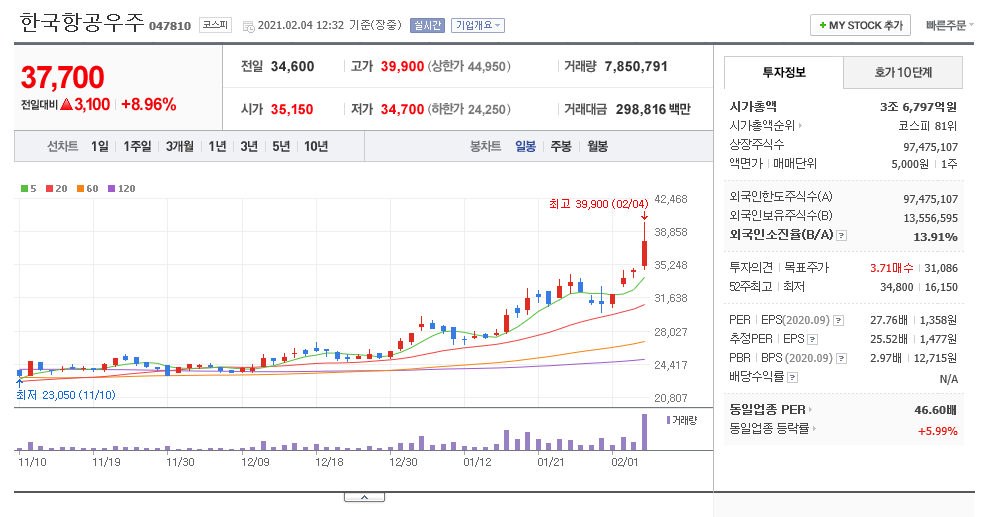Click the 시가총액 value 3조 6,797억원

(918, 106)
